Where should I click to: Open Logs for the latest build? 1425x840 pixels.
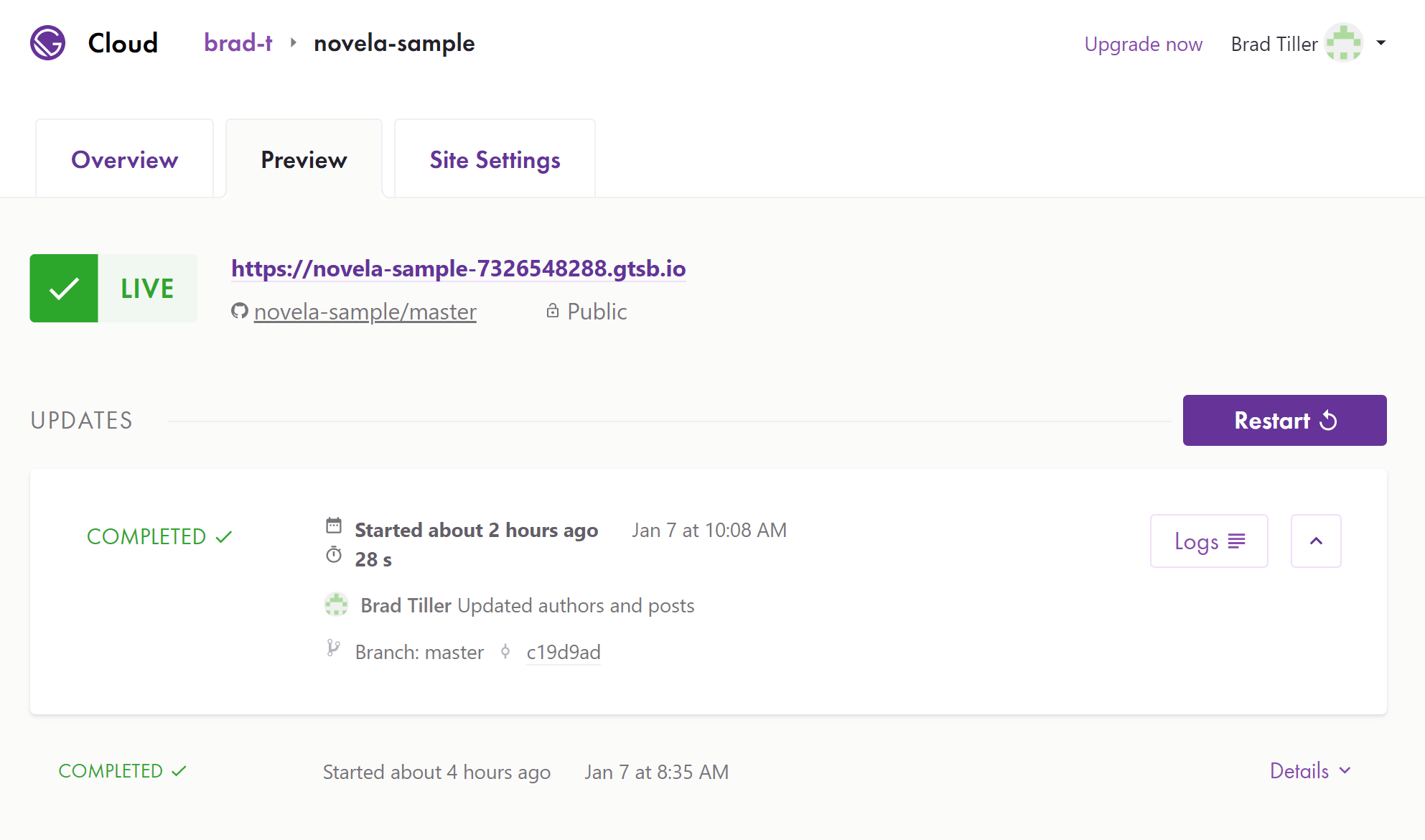point(1209,541)
